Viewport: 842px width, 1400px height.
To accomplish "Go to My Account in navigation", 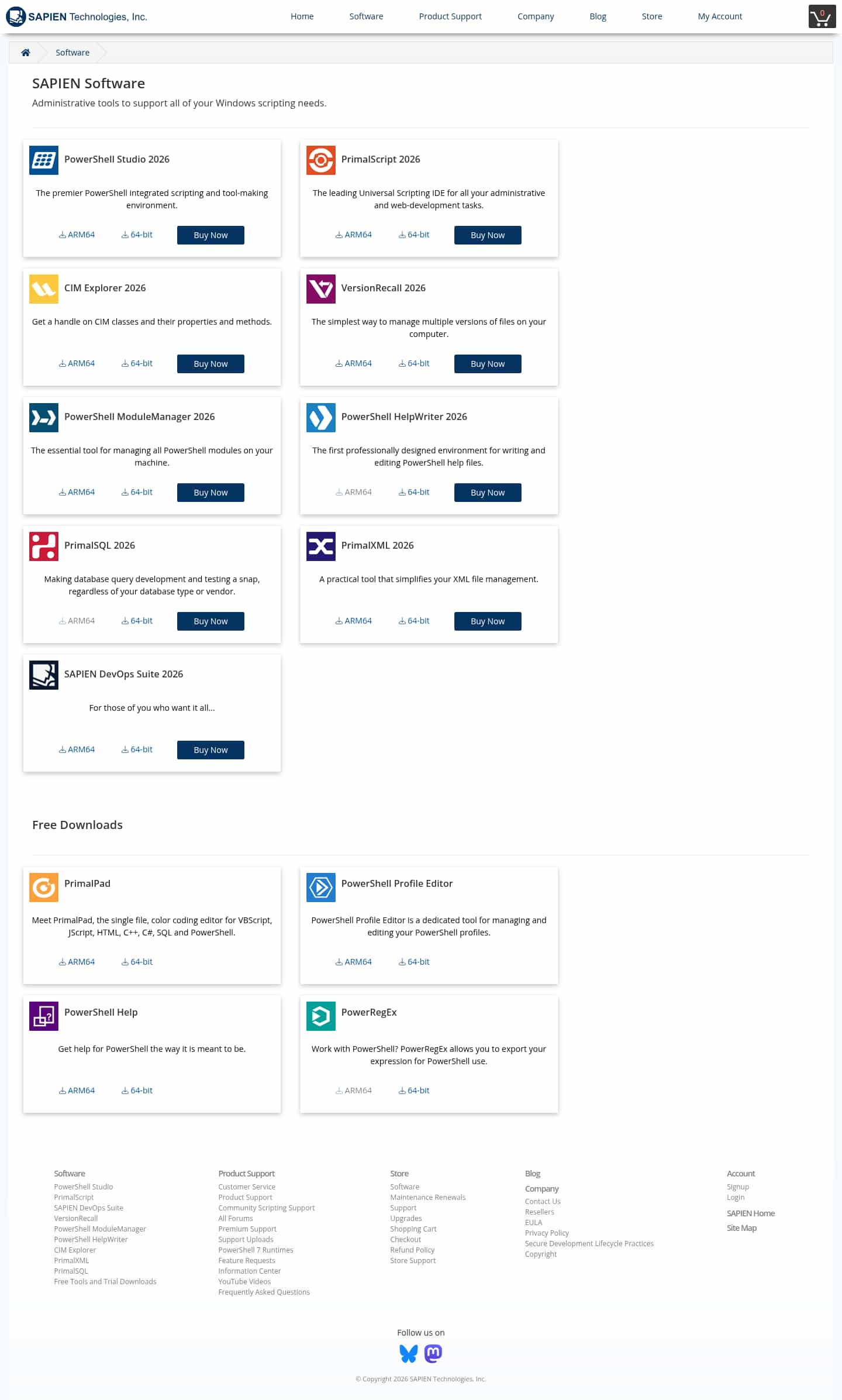I will click(720, 16).
